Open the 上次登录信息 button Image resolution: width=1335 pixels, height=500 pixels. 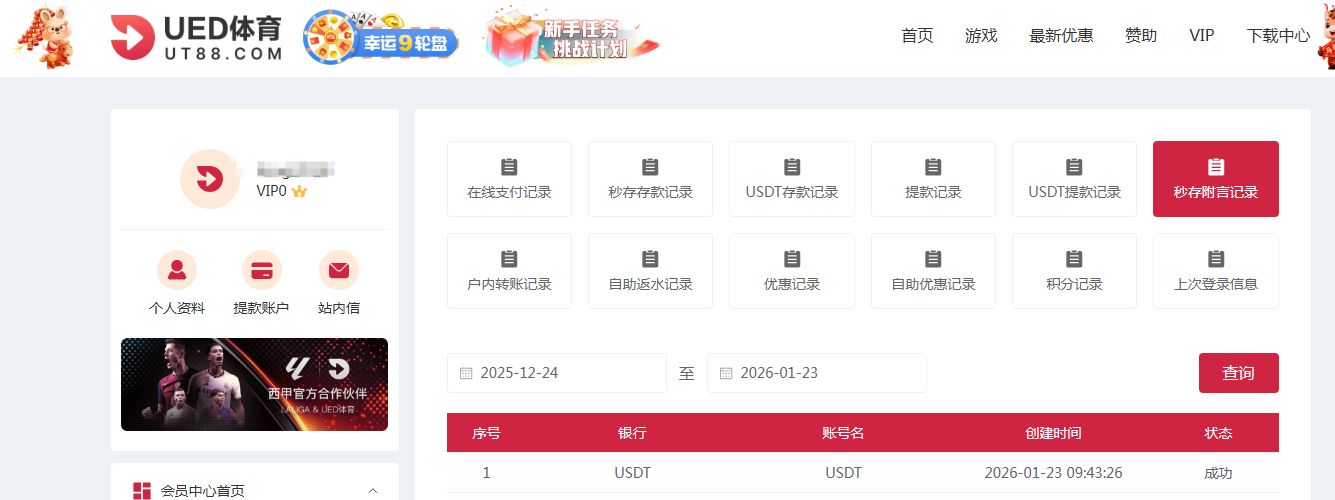coord(1216,271)
